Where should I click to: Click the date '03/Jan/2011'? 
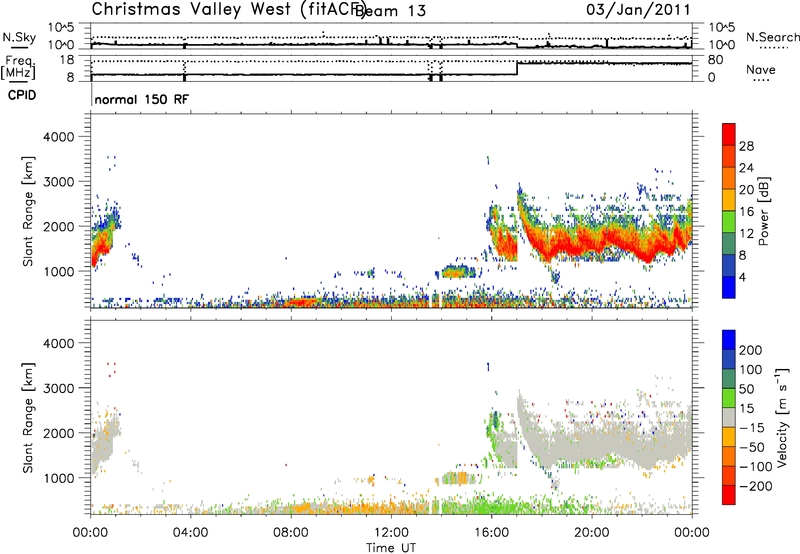click(638, 9)
